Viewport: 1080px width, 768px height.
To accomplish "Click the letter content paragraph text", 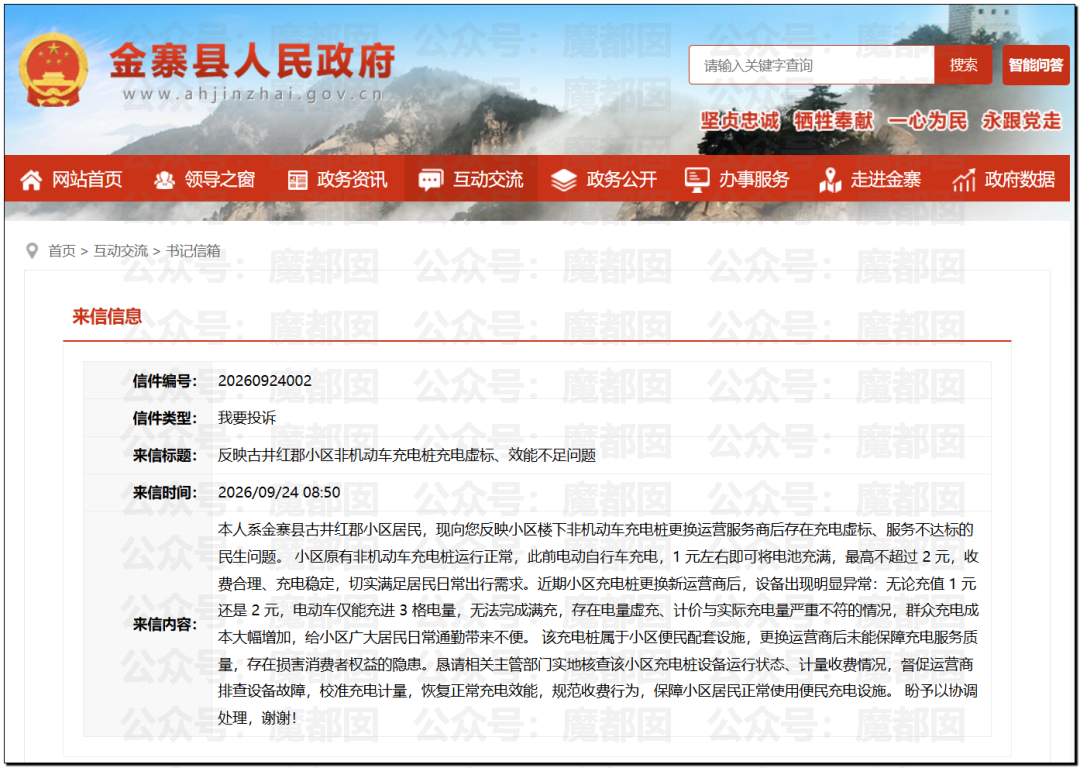I will click(598, 624).
